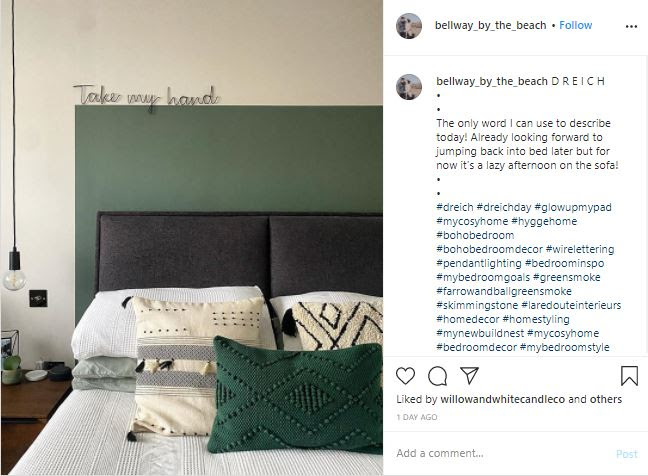Share post using paper plane icon
Image resolution: width=648 pixels, height=476 pixels.
(469, 375)
